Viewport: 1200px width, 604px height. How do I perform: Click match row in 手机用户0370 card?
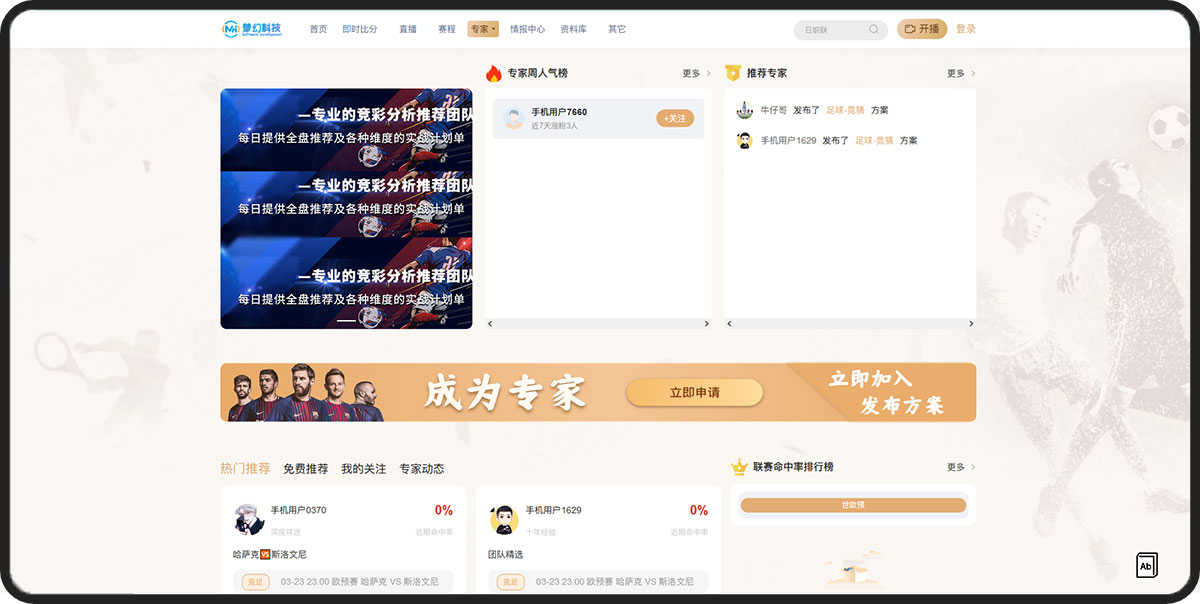(343, 582)
